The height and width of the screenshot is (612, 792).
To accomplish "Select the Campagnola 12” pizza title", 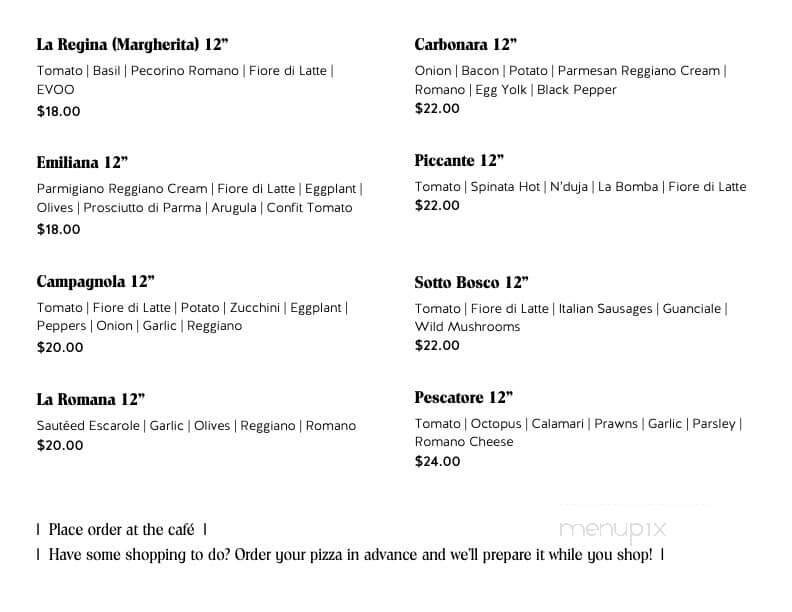I will coord(95,281).
